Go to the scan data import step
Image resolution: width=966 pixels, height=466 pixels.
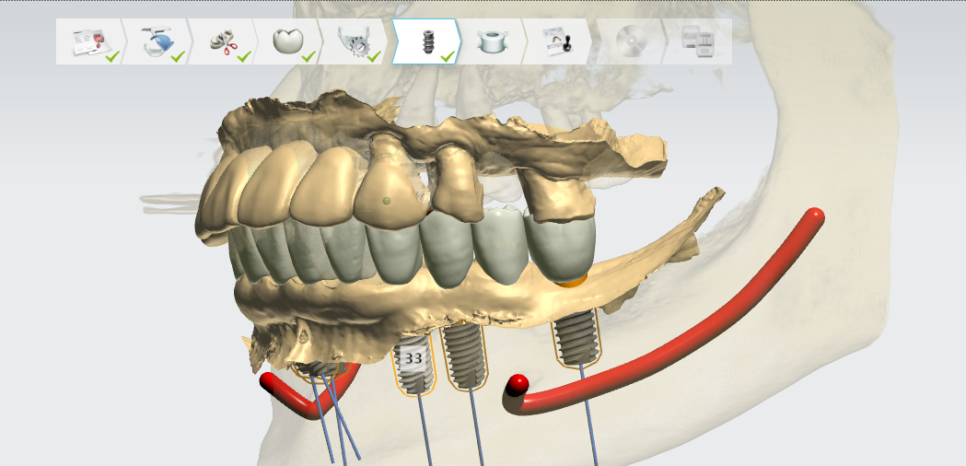point(158,41)
